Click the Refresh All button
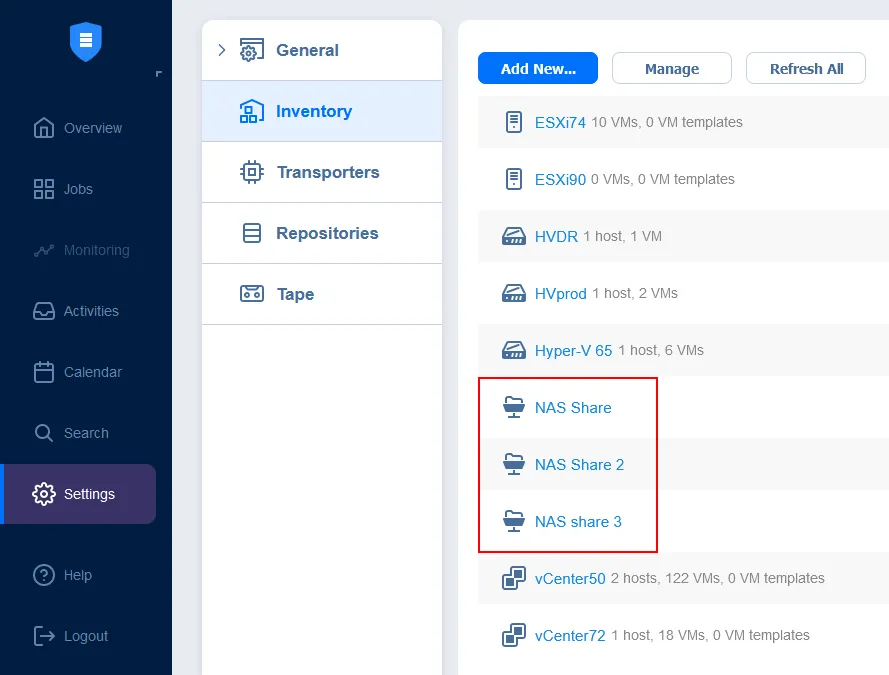The image size is (889, 675). (x=806, y=69)
